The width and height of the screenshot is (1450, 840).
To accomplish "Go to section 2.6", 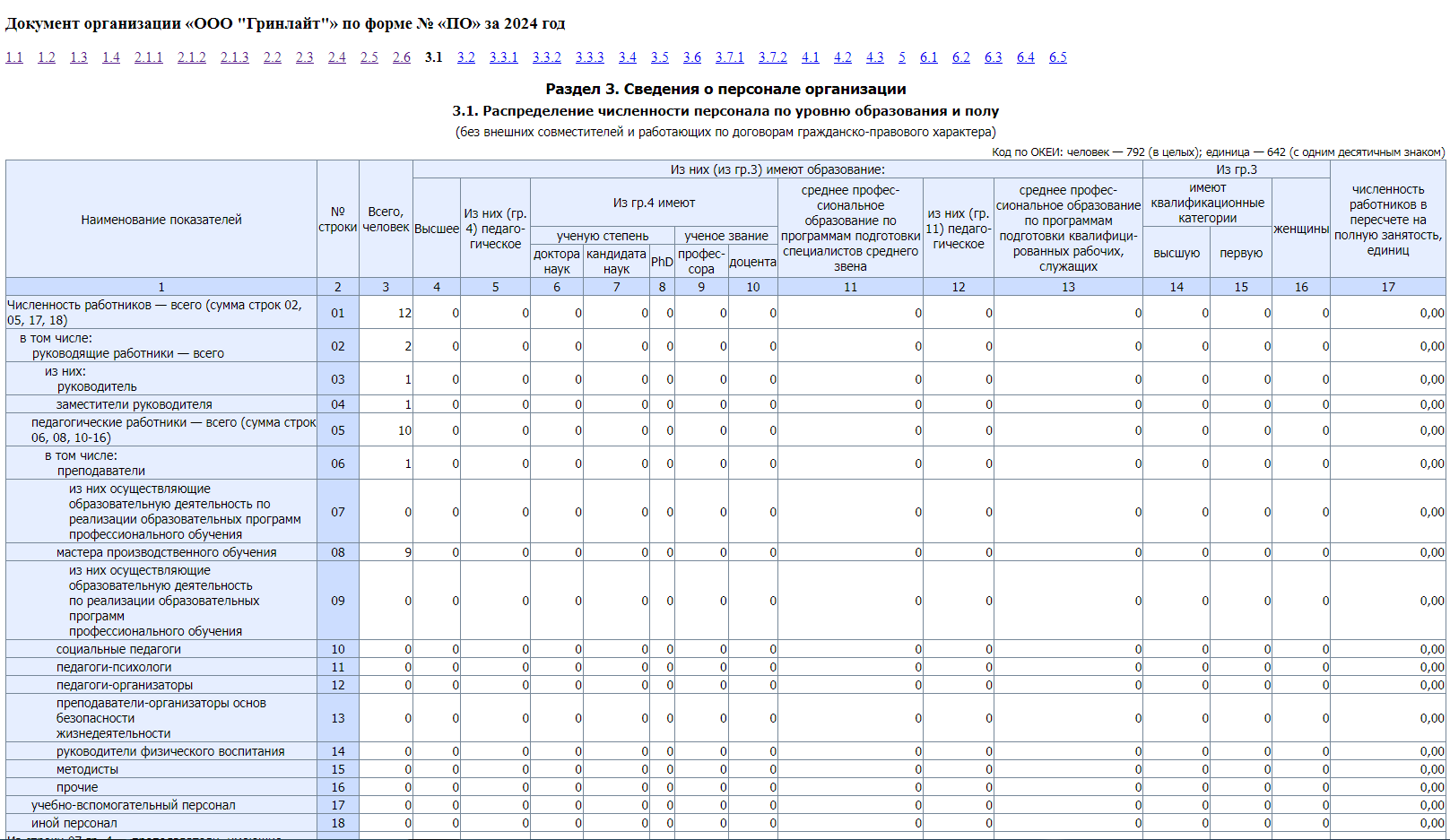I will 402,57.
